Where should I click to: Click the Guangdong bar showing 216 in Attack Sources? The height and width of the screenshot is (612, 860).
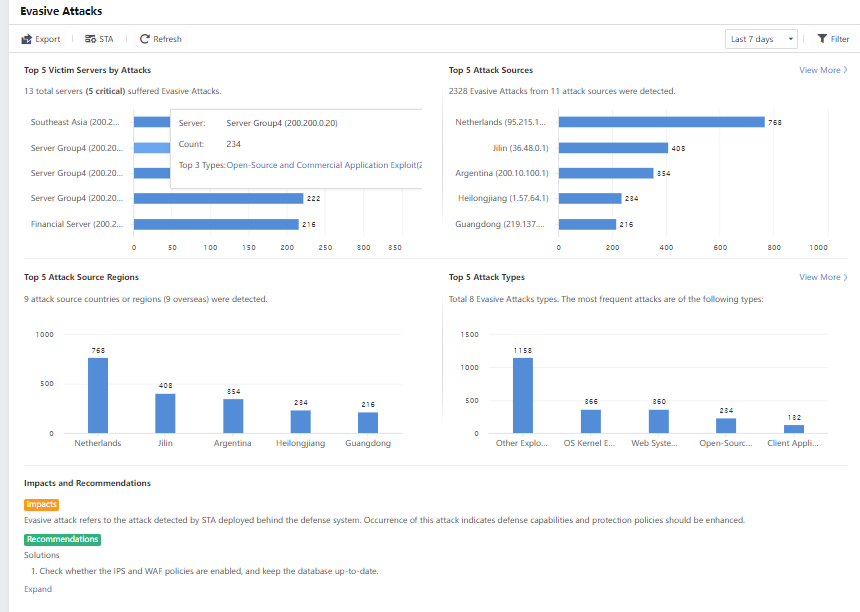(x=587, y=224)
